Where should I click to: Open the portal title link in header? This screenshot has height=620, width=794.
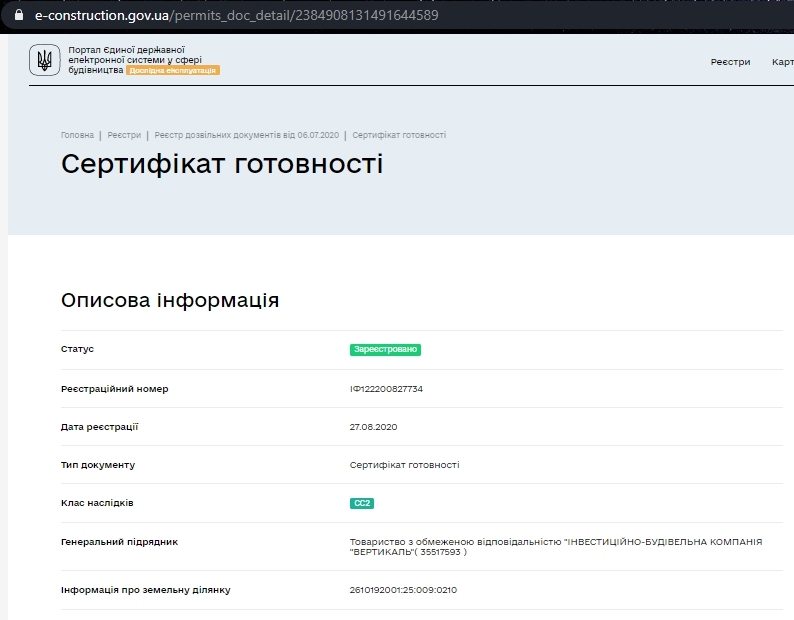click(135, 60)
